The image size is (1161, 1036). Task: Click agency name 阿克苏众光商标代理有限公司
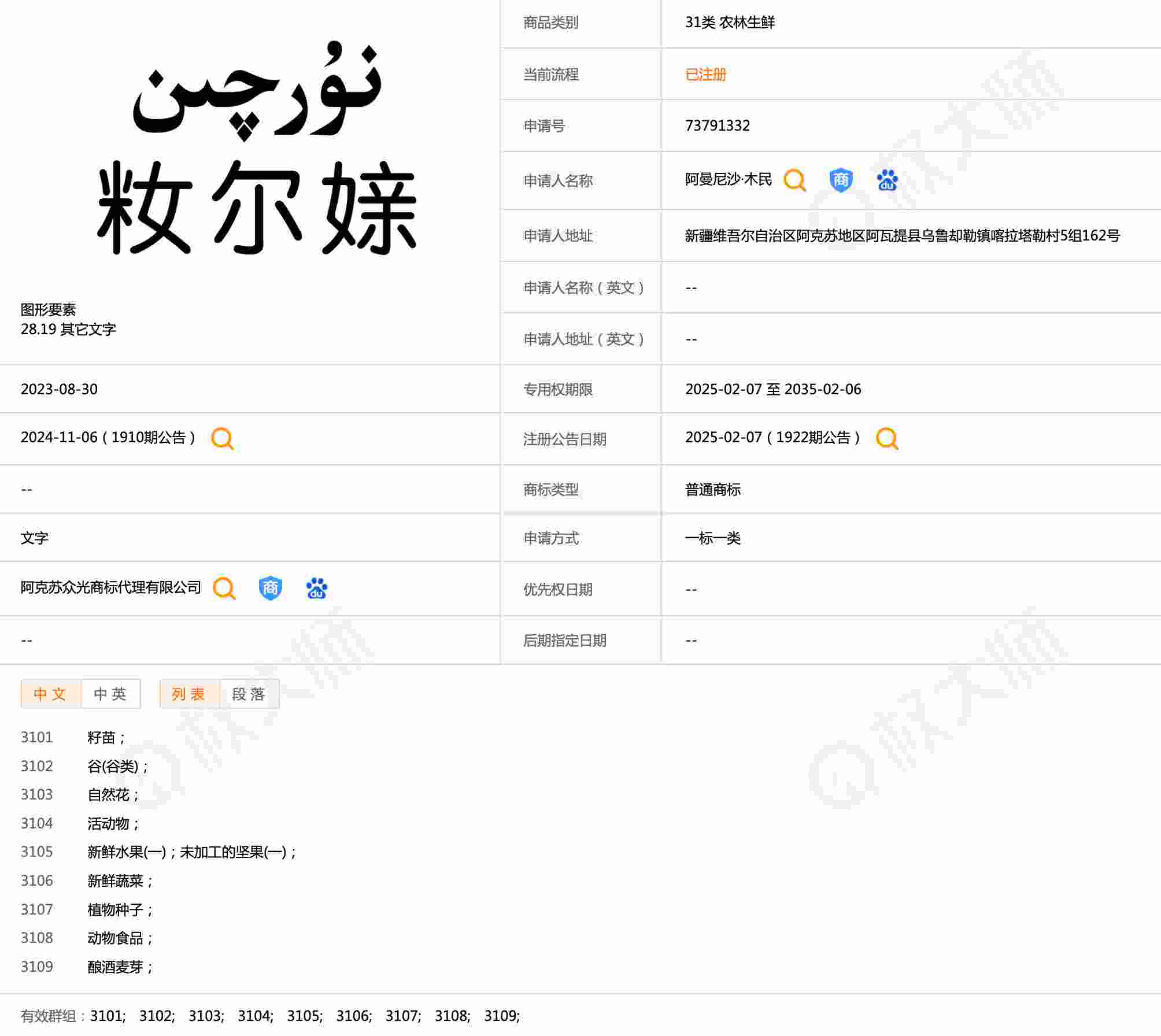point(111,588)
